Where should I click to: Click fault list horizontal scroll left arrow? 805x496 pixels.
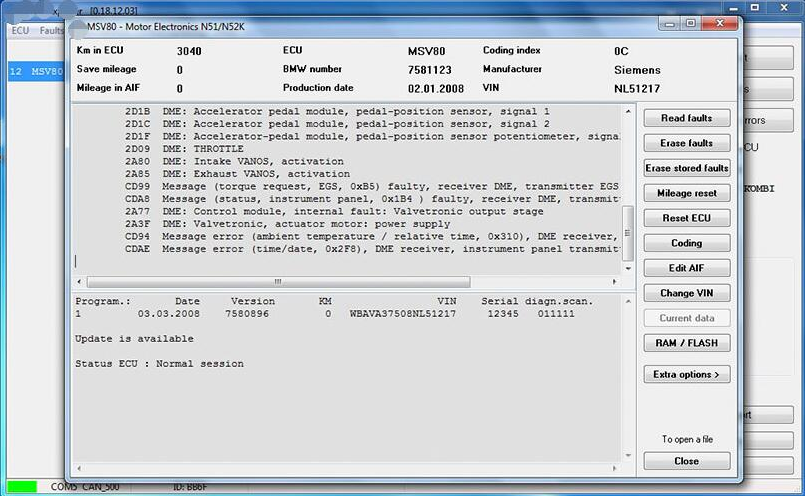pyautogui.click(x=79, y=282)
